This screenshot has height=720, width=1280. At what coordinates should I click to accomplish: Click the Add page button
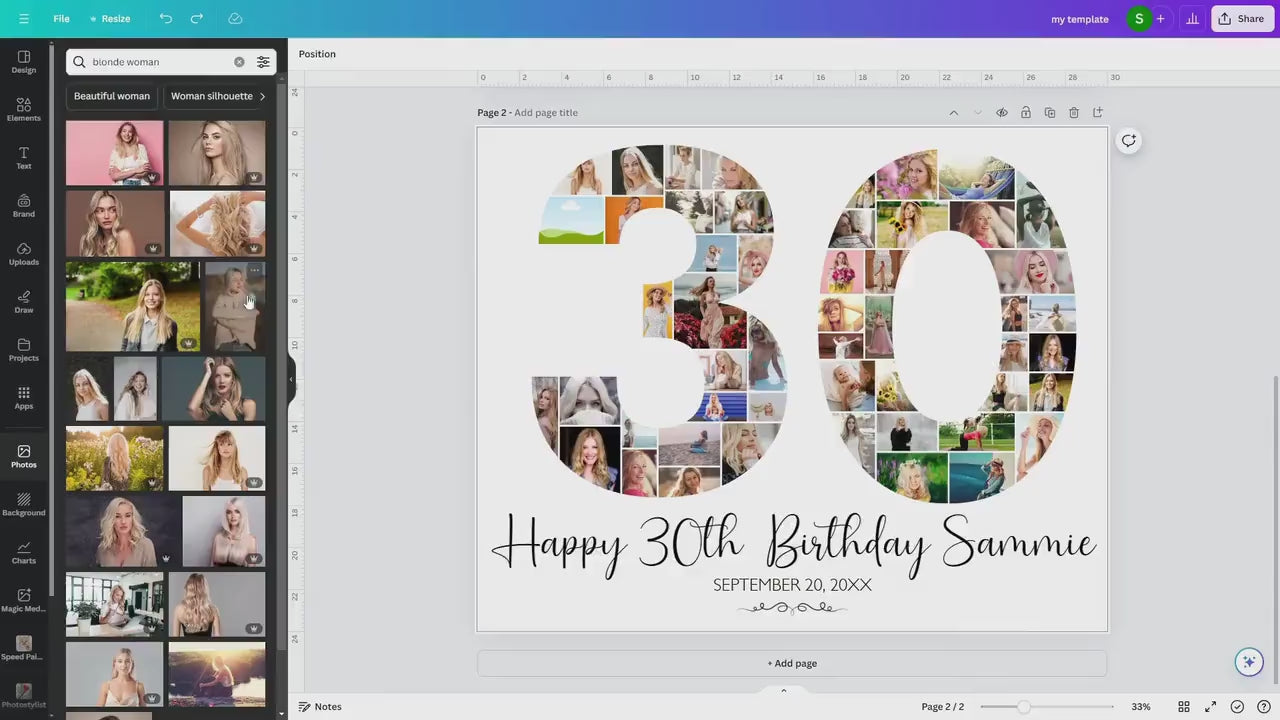792,662
